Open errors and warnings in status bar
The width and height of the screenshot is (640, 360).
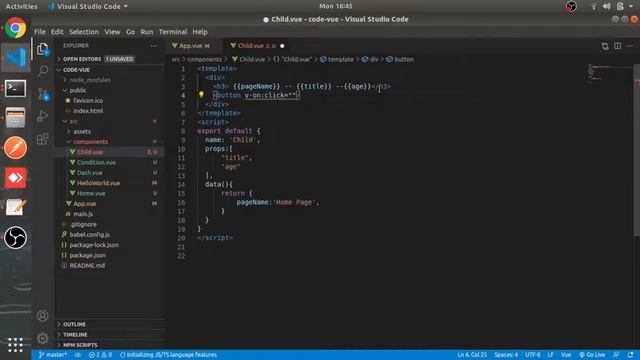click(100, 355)
